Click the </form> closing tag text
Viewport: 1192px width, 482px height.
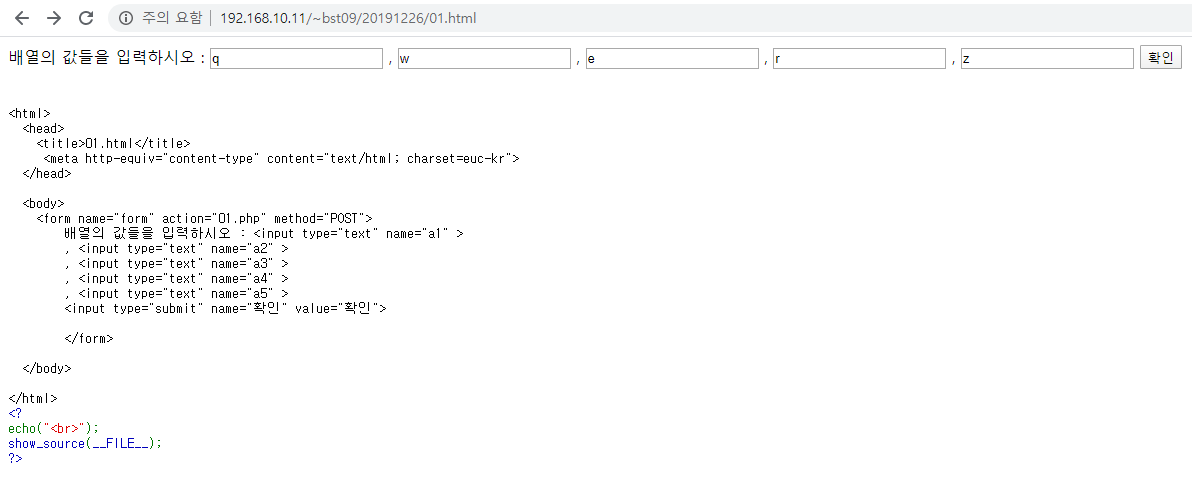[x=89, y=338]
